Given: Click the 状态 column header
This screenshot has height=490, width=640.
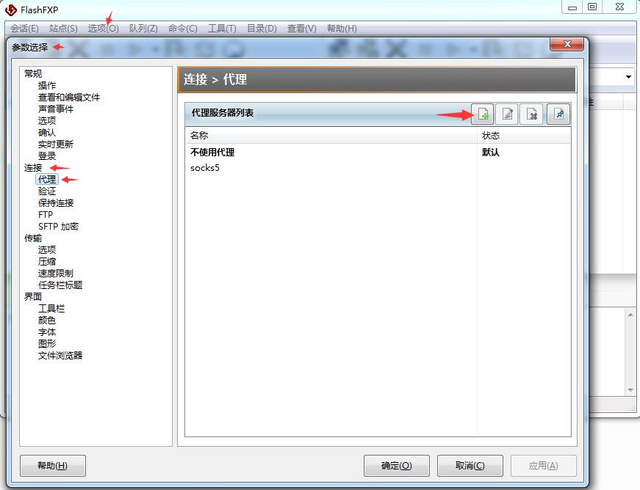Looking at the screenshot, I should pyautogui.click(x=524, y=136).
